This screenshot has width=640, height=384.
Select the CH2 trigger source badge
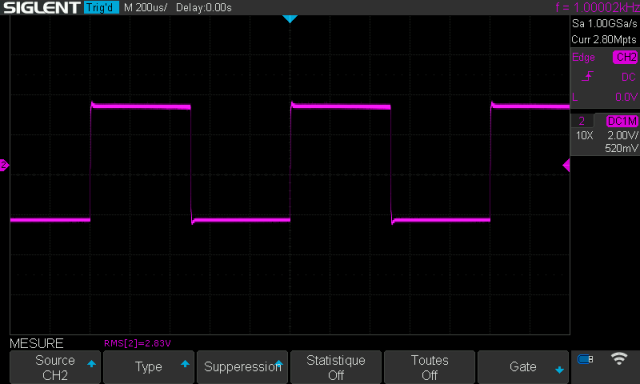(625, 57)
